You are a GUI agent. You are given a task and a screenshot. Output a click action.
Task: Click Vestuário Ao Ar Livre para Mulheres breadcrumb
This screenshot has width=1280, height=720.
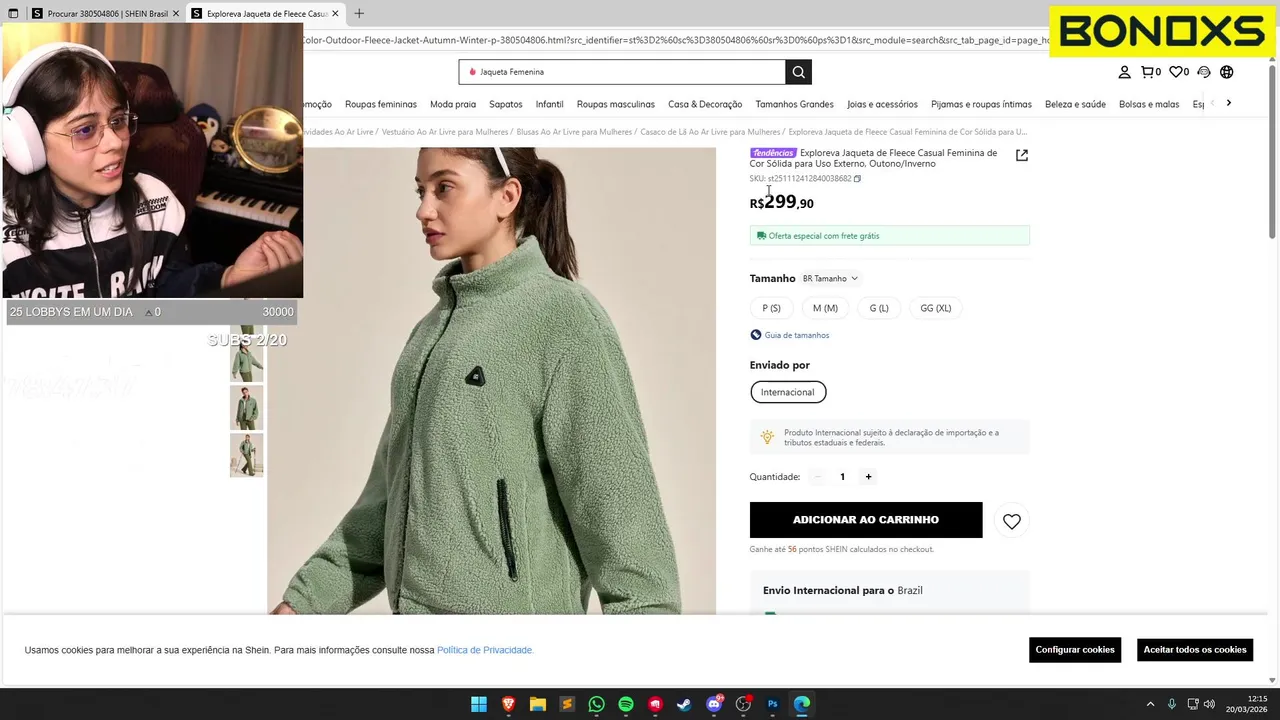pyautogui.click(x=445, y=132)
